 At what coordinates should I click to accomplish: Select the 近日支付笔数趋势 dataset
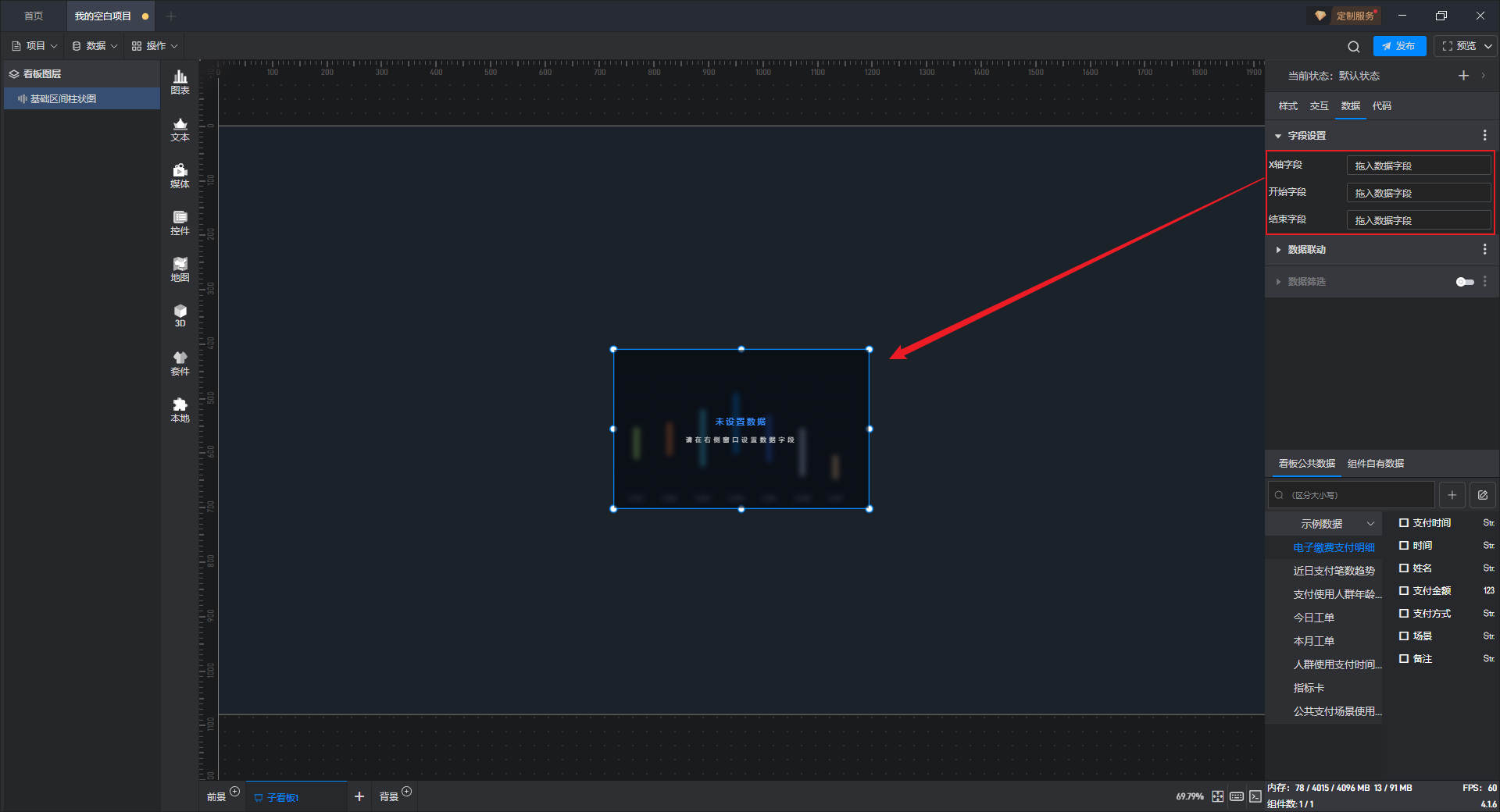pyautogui.click(x=1334, y=571)
